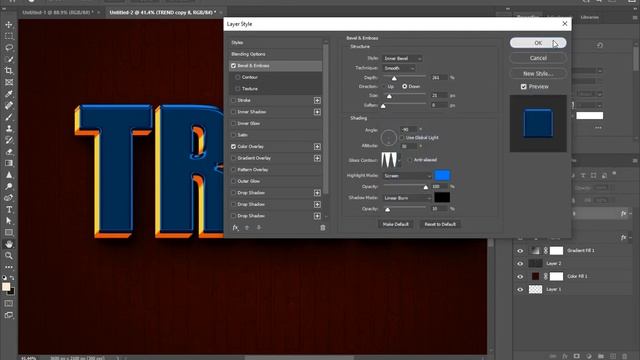Click the fx add style icon in Layer Style
Viewport: 640px width, 360px height.
(x=236, y=228)
